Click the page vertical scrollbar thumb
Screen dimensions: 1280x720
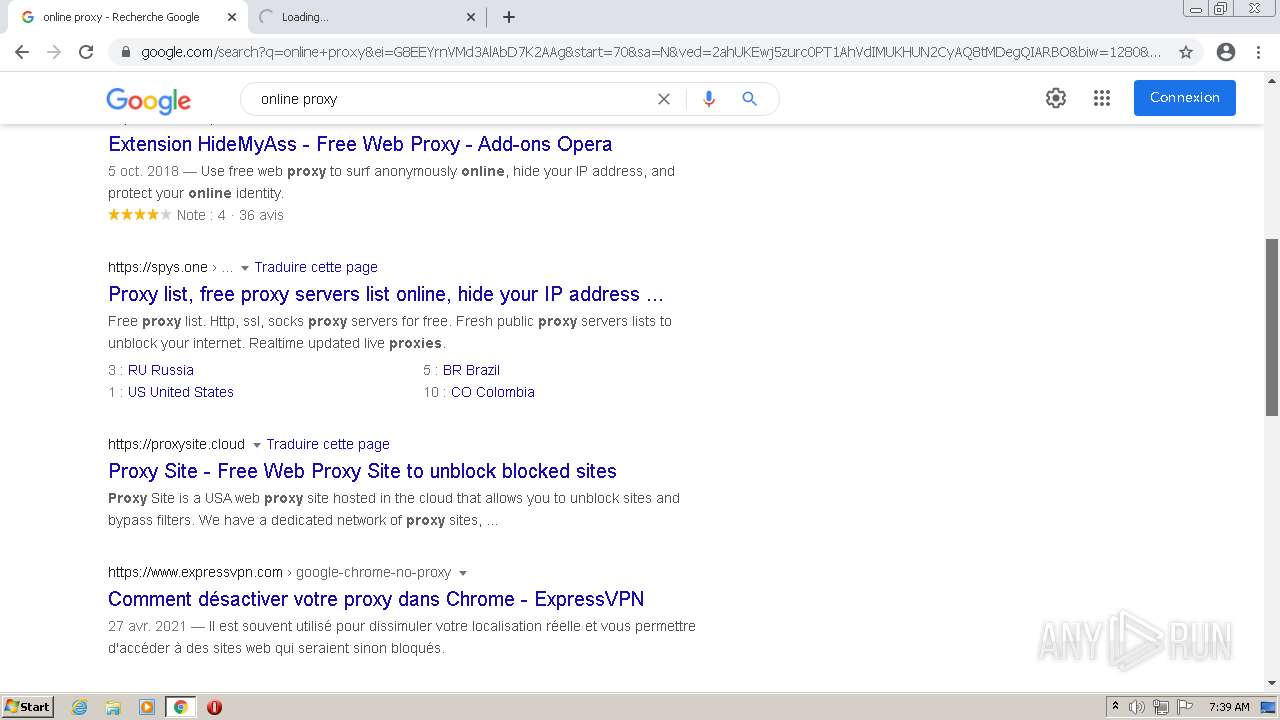pos(1272,327)
